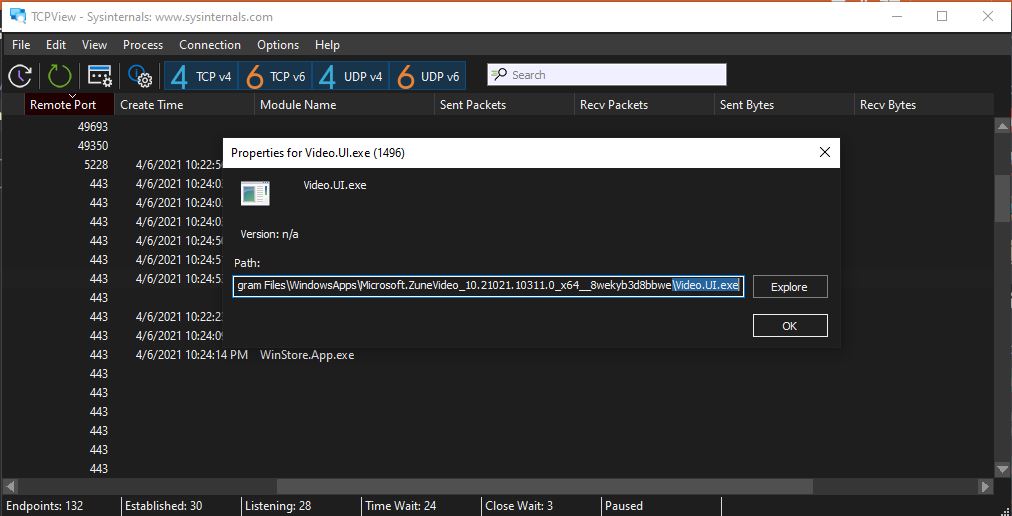
Task: Sort by Create Time column header
Action: (x=185, y=105)
